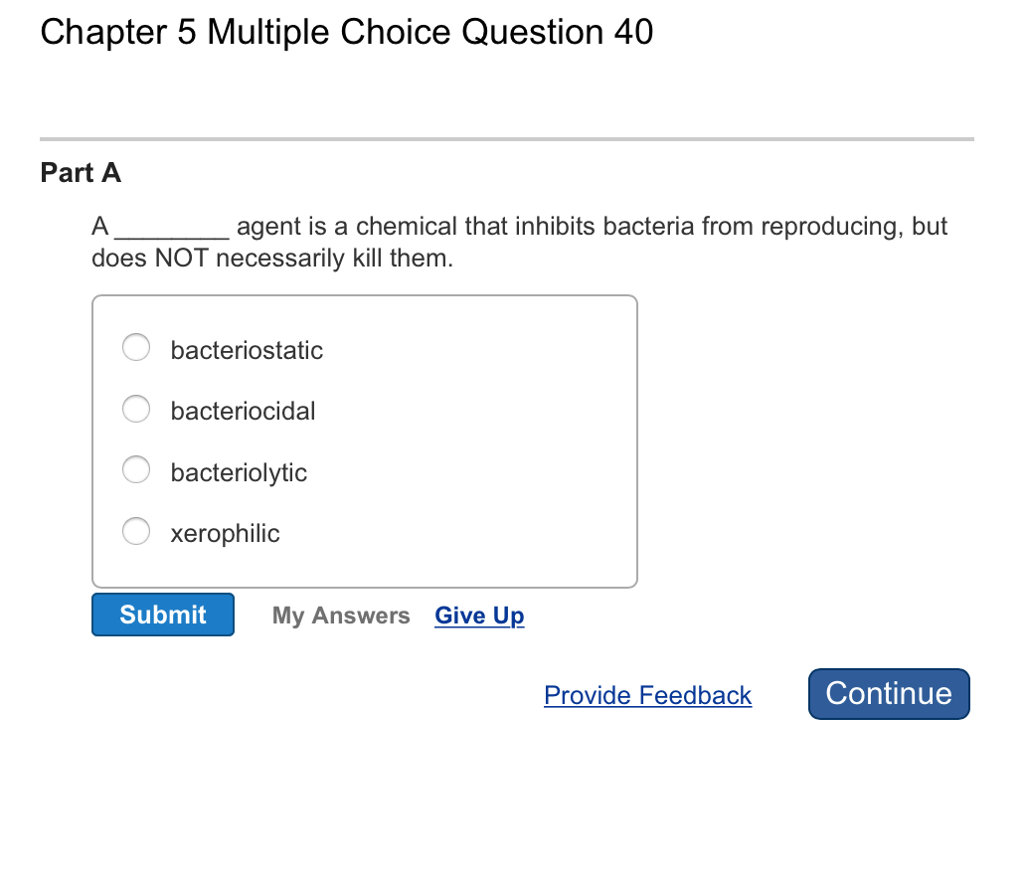
Task: Continue to the next question
Action: point(888,693)
